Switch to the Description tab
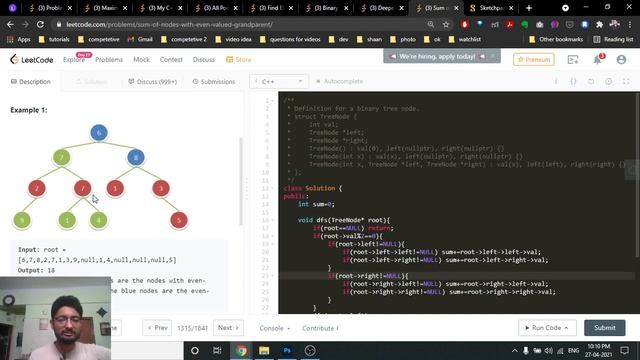Viewport: 640px width, 360px height. tap(31, 82)
